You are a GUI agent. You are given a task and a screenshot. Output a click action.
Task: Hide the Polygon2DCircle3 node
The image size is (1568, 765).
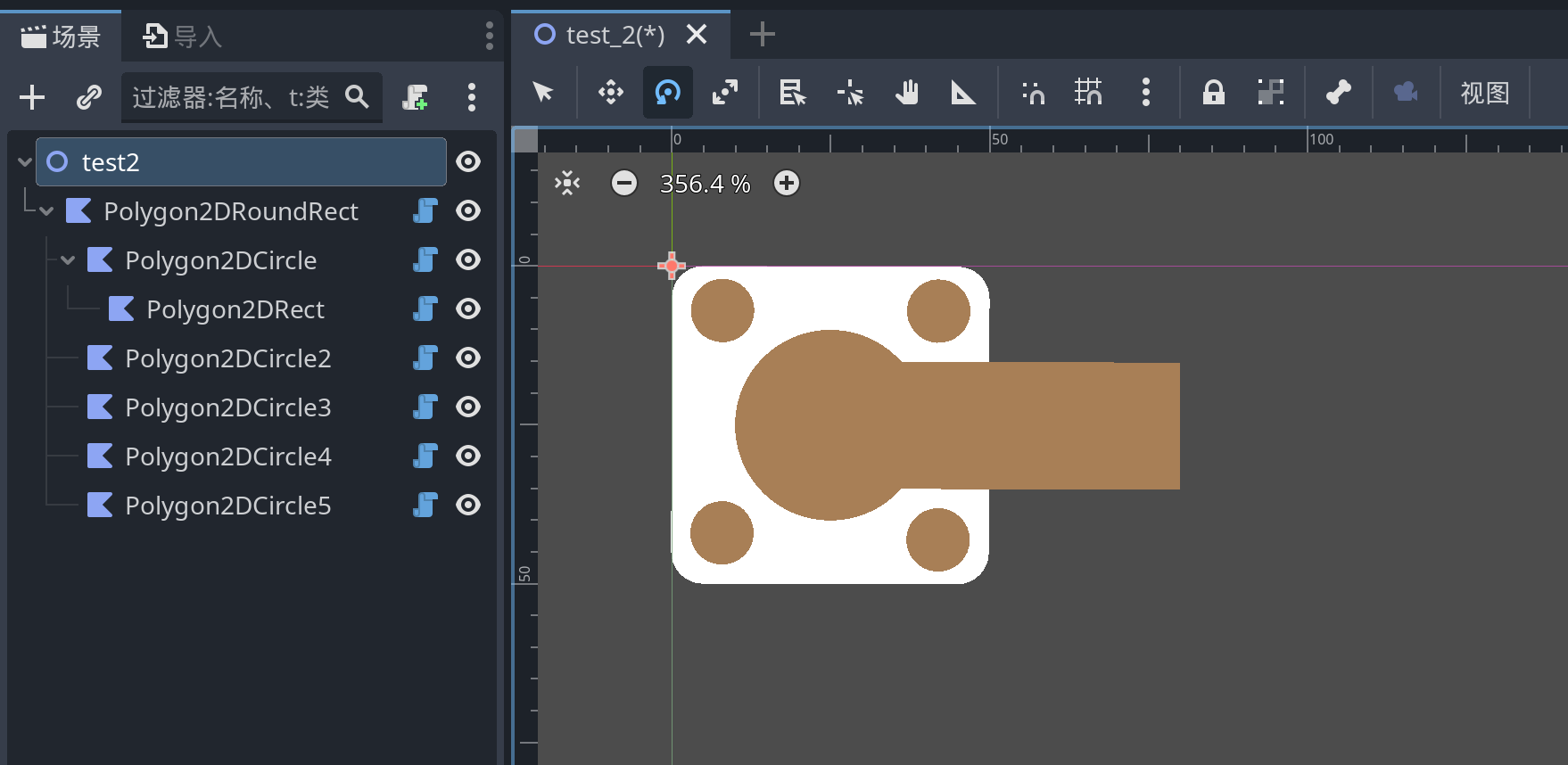(468, 407)
